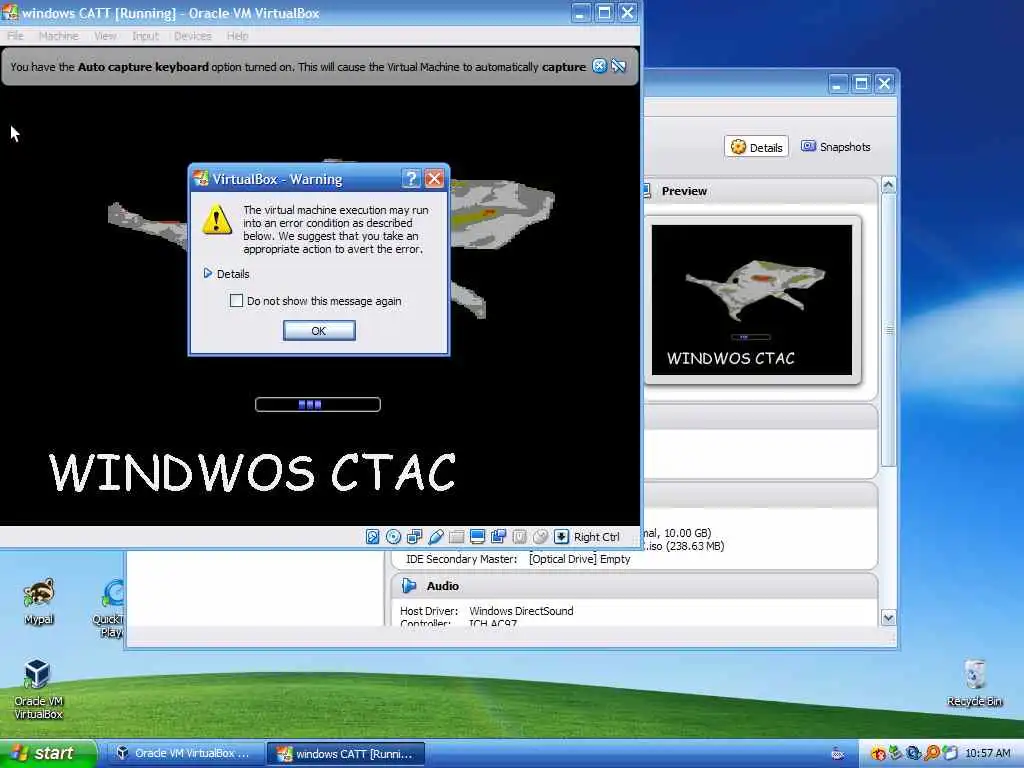Click the network adapters indicator icon
Image resolution: width=1024 pixels, height=768 pixels.
[414, 537]
